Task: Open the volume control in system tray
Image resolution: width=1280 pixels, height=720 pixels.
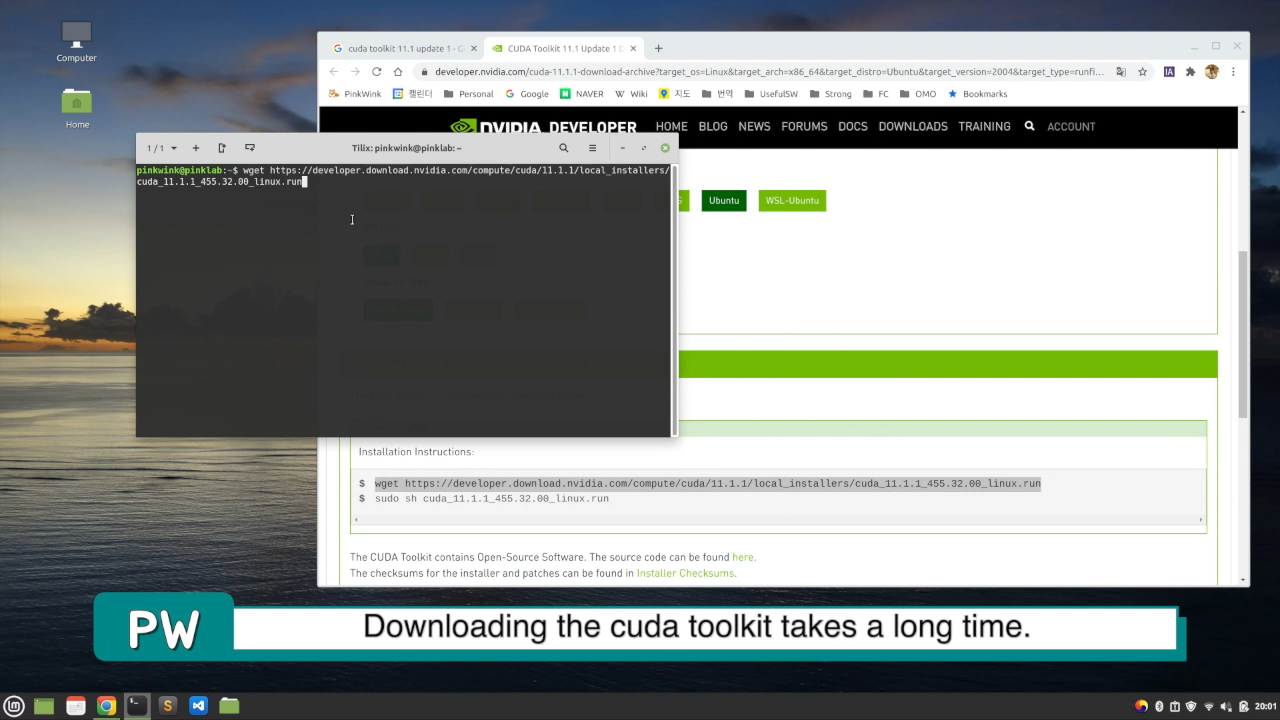Action: pyautogui.click(x=1226, y=706)
